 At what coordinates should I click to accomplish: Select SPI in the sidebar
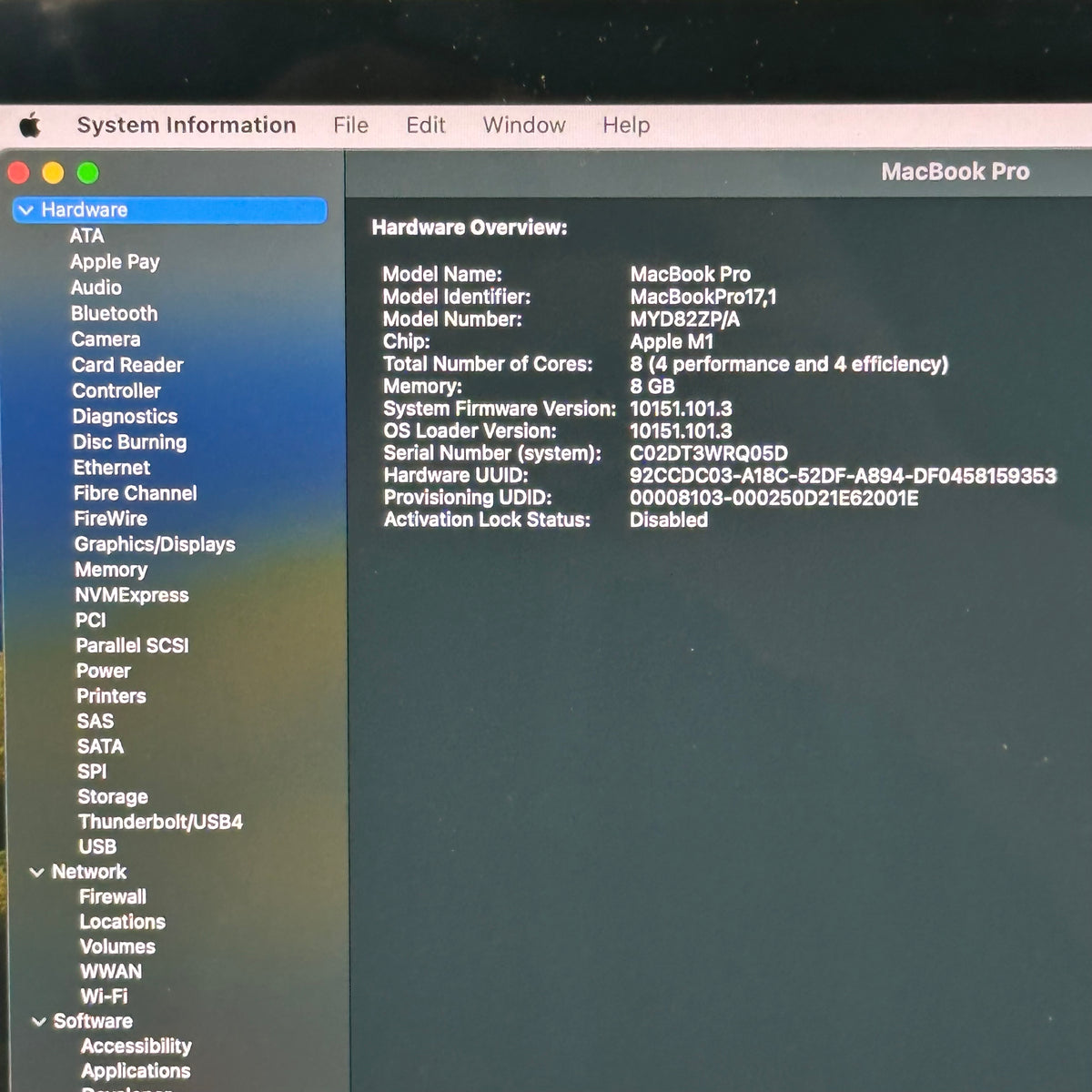pyautogui.click(x=92, y=771)
